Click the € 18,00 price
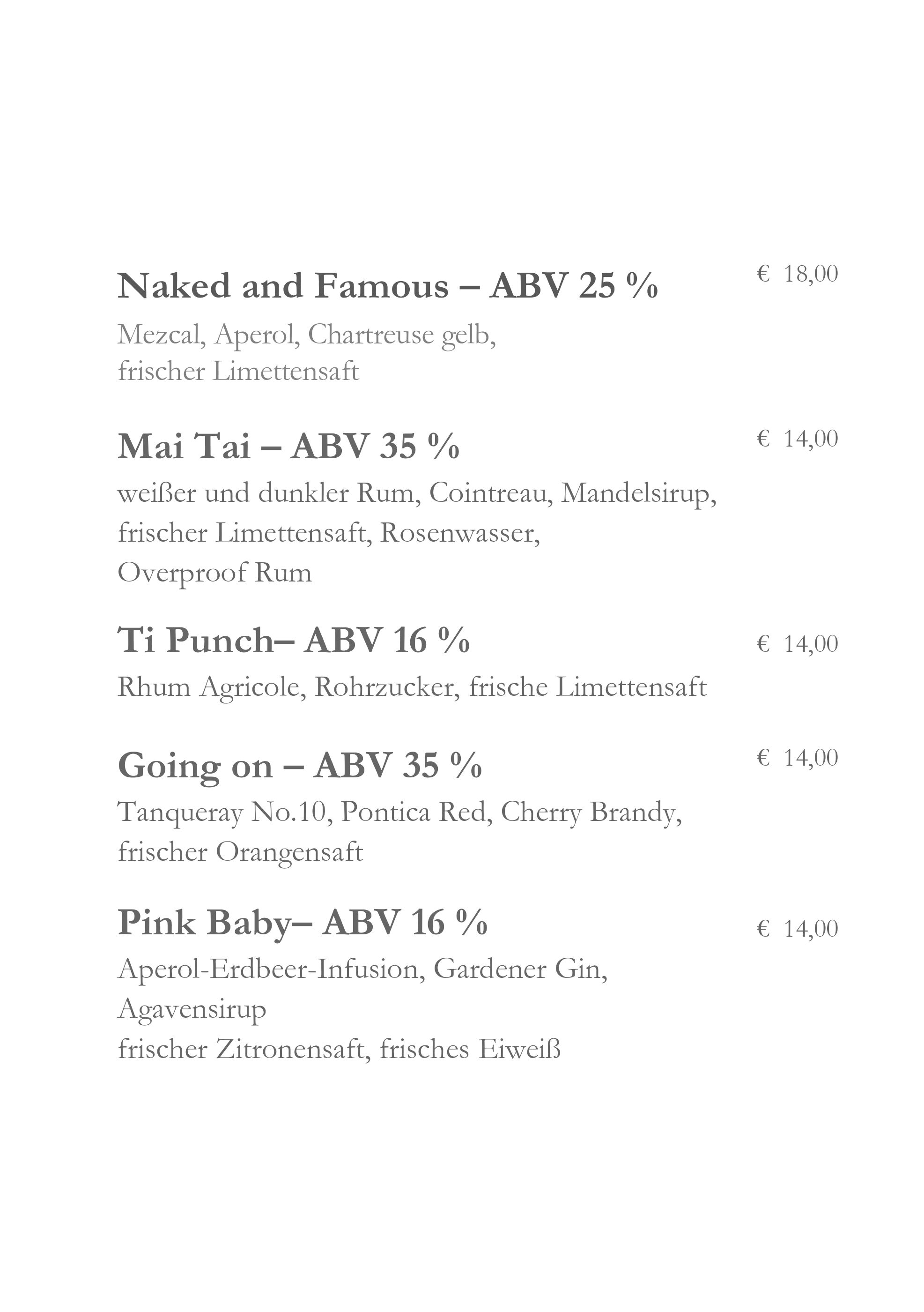This screenshot has width=924, height=1312. tap(797, 274)
